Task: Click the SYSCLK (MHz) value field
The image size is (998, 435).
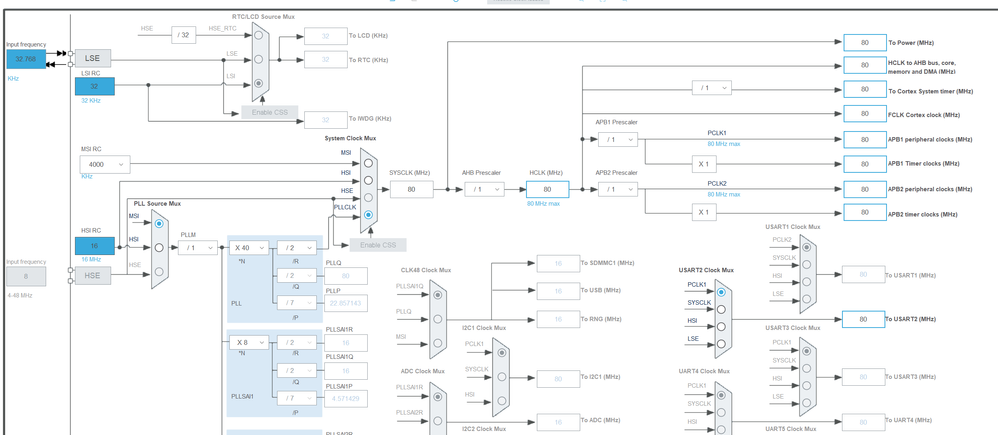Action: [411, 189]
